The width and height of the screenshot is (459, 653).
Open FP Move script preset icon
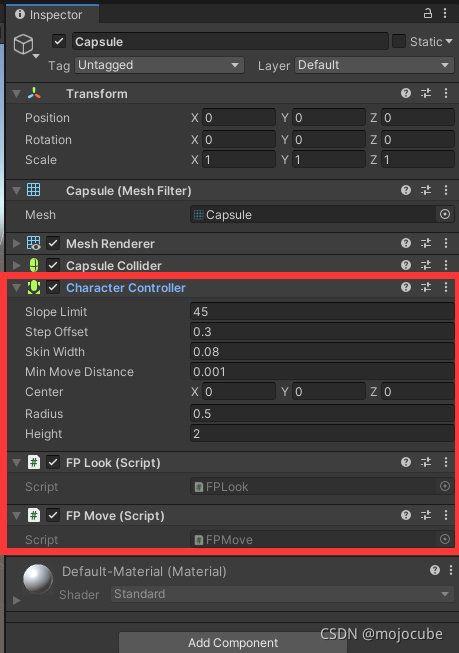[426, 515]
